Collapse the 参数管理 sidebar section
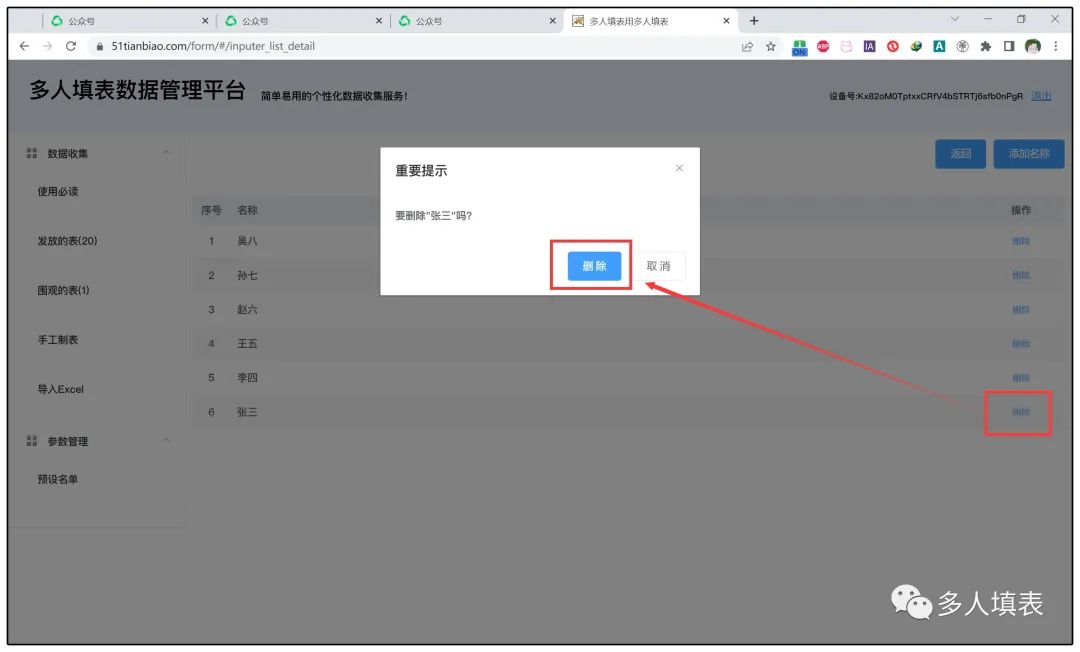The image size is (1080, 652). [x=166, y=440]
